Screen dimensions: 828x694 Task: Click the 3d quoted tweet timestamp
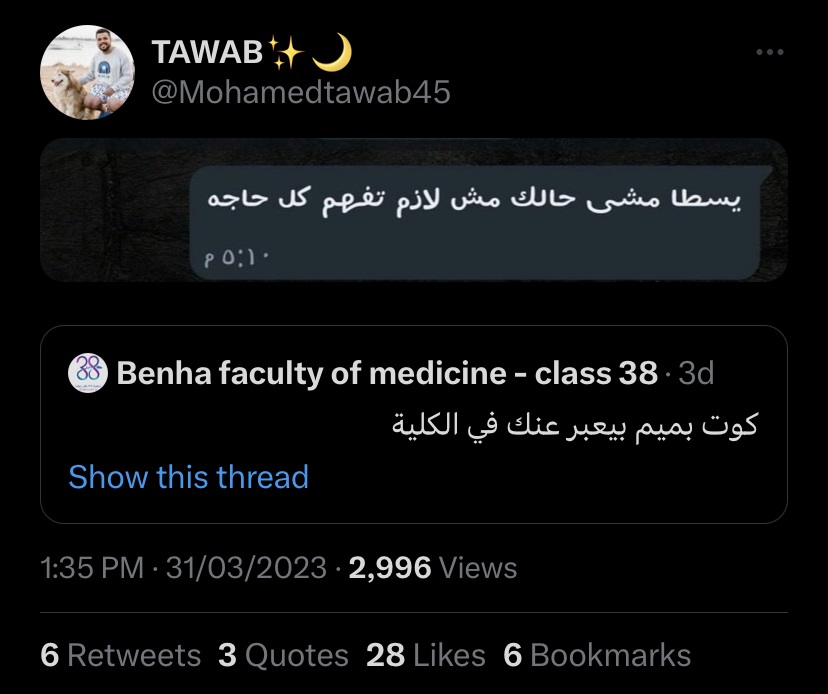[x=696, y=373]
